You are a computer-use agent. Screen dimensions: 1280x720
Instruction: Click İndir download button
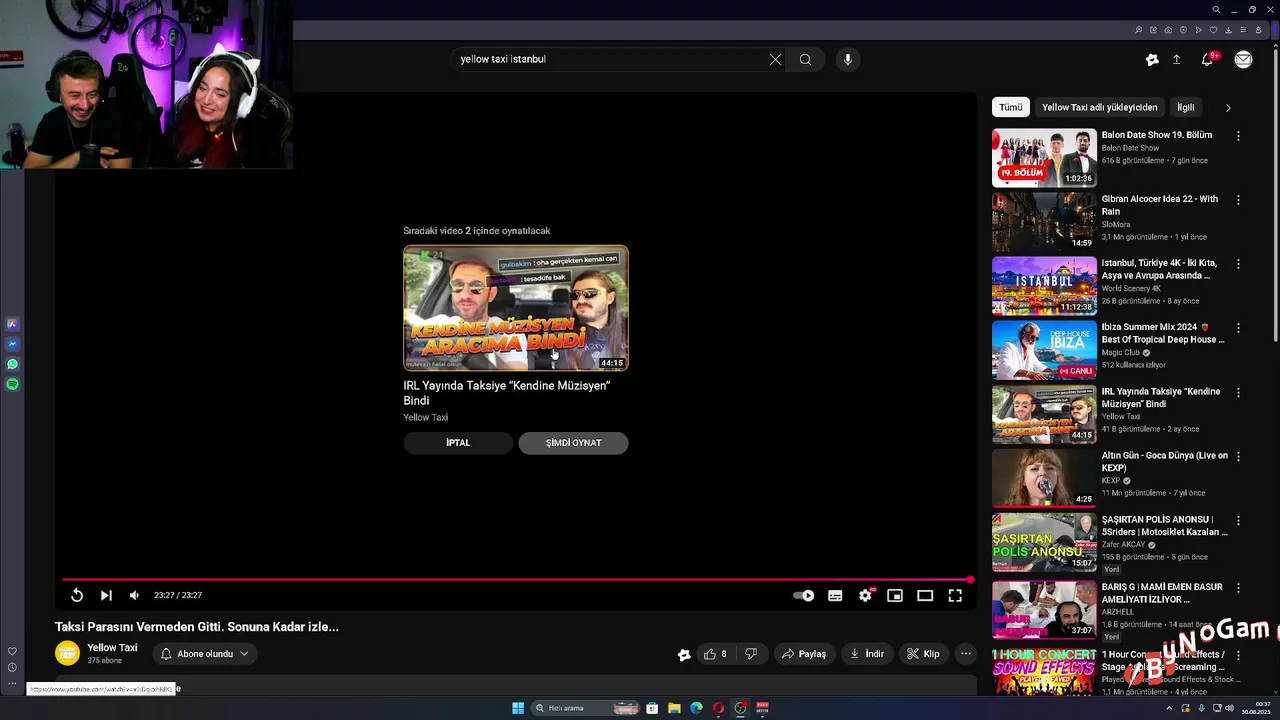867,654
